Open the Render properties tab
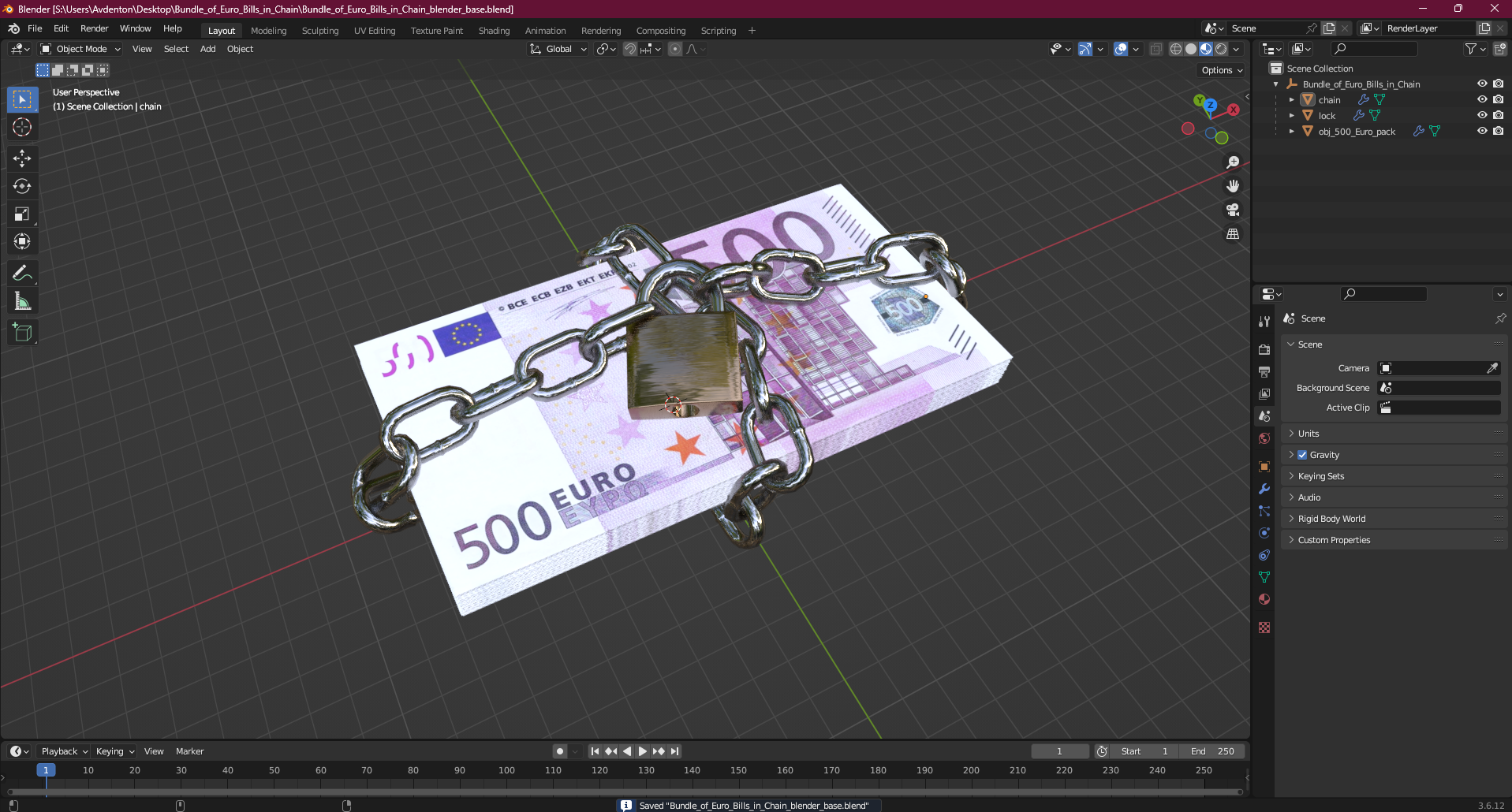Screen dimensions: 1512x812 (1264, 349)
